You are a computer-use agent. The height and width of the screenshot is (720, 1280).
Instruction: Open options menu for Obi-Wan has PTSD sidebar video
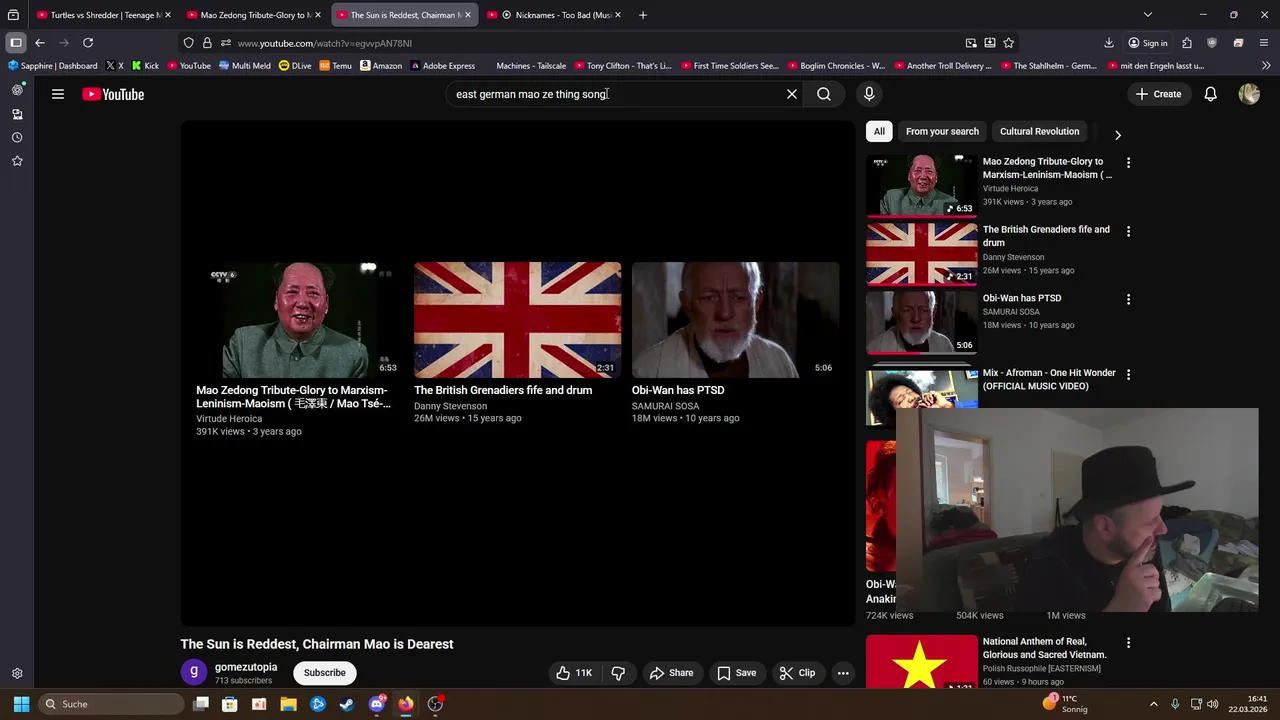click(1128, 299)
